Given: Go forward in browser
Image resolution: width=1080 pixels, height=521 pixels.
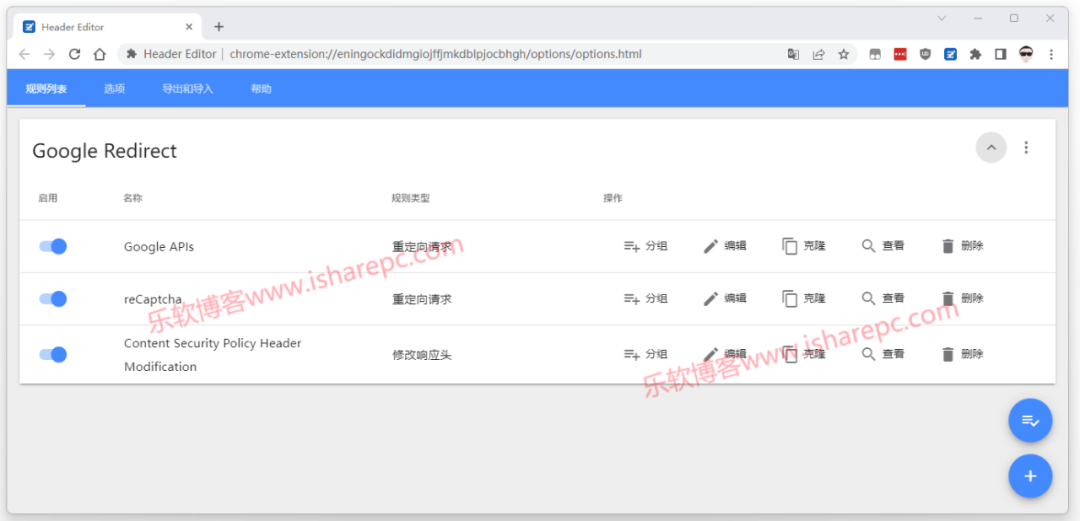Looking at the screenshot, I should pyautogui.click(x=49, y=54).
